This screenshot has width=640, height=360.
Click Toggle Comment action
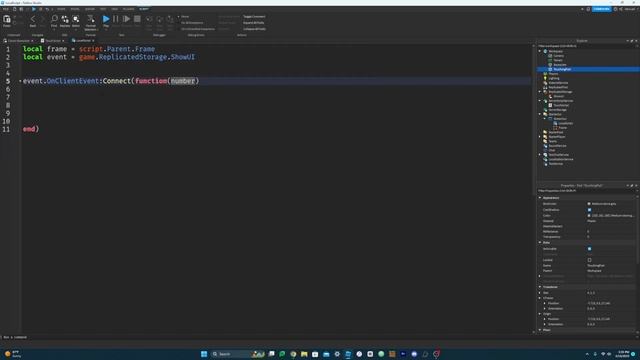pyautogui.click(x=254, y=17)
